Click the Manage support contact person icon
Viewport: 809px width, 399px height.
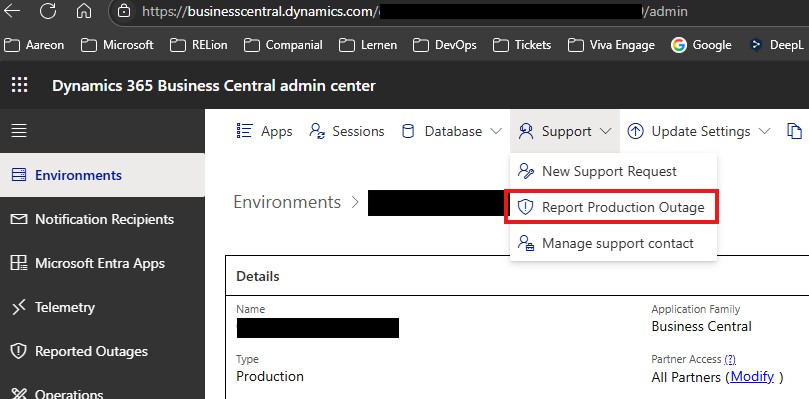click(526, 243)
